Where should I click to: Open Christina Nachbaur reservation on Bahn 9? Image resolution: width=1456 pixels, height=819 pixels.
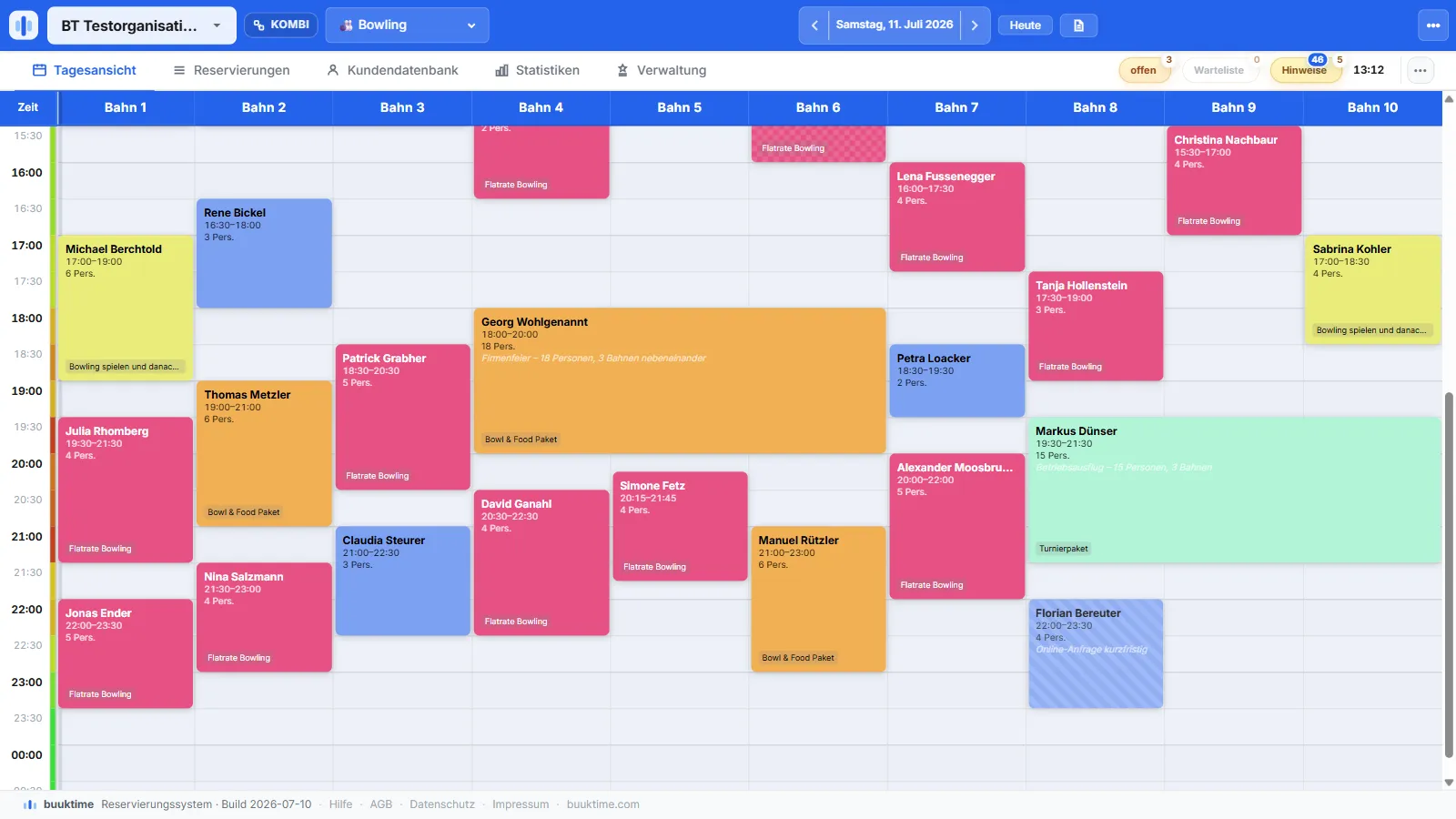pos(1234,180)
